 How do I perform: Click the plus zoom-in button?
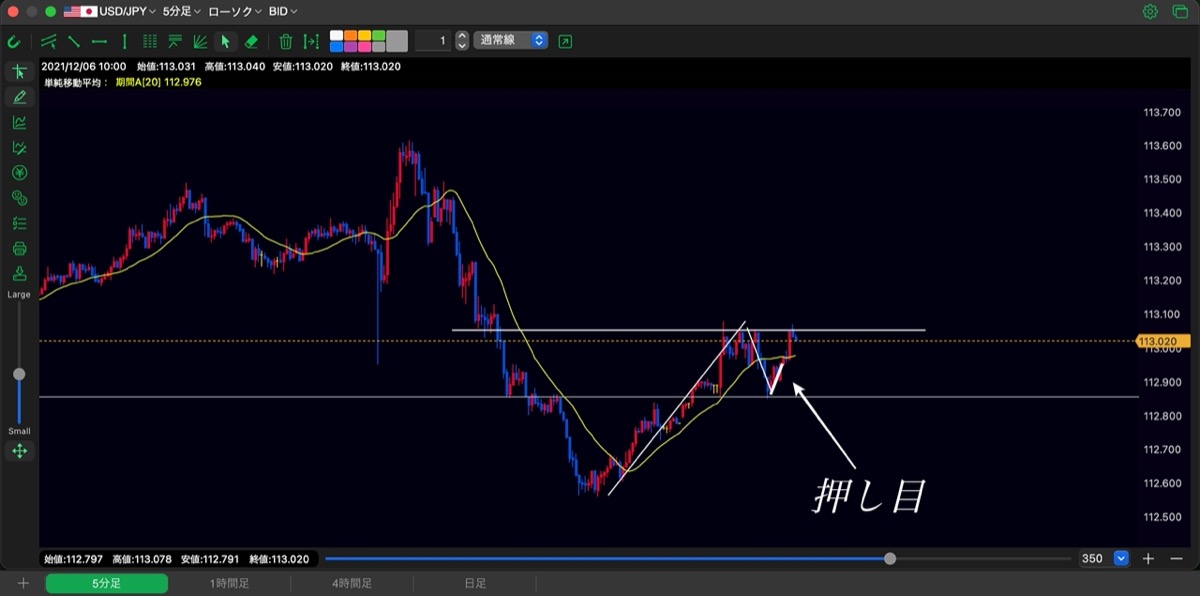pos(1149,559)
